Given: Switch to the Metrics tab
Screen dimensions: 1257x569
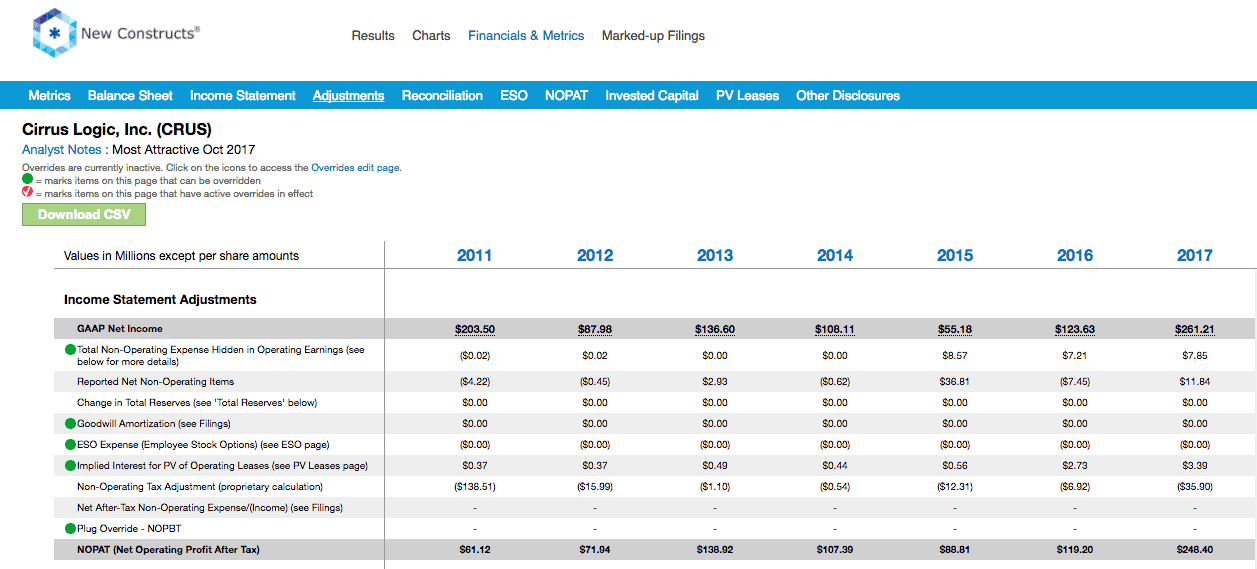Looking at the screenshot, I should 49,96.
